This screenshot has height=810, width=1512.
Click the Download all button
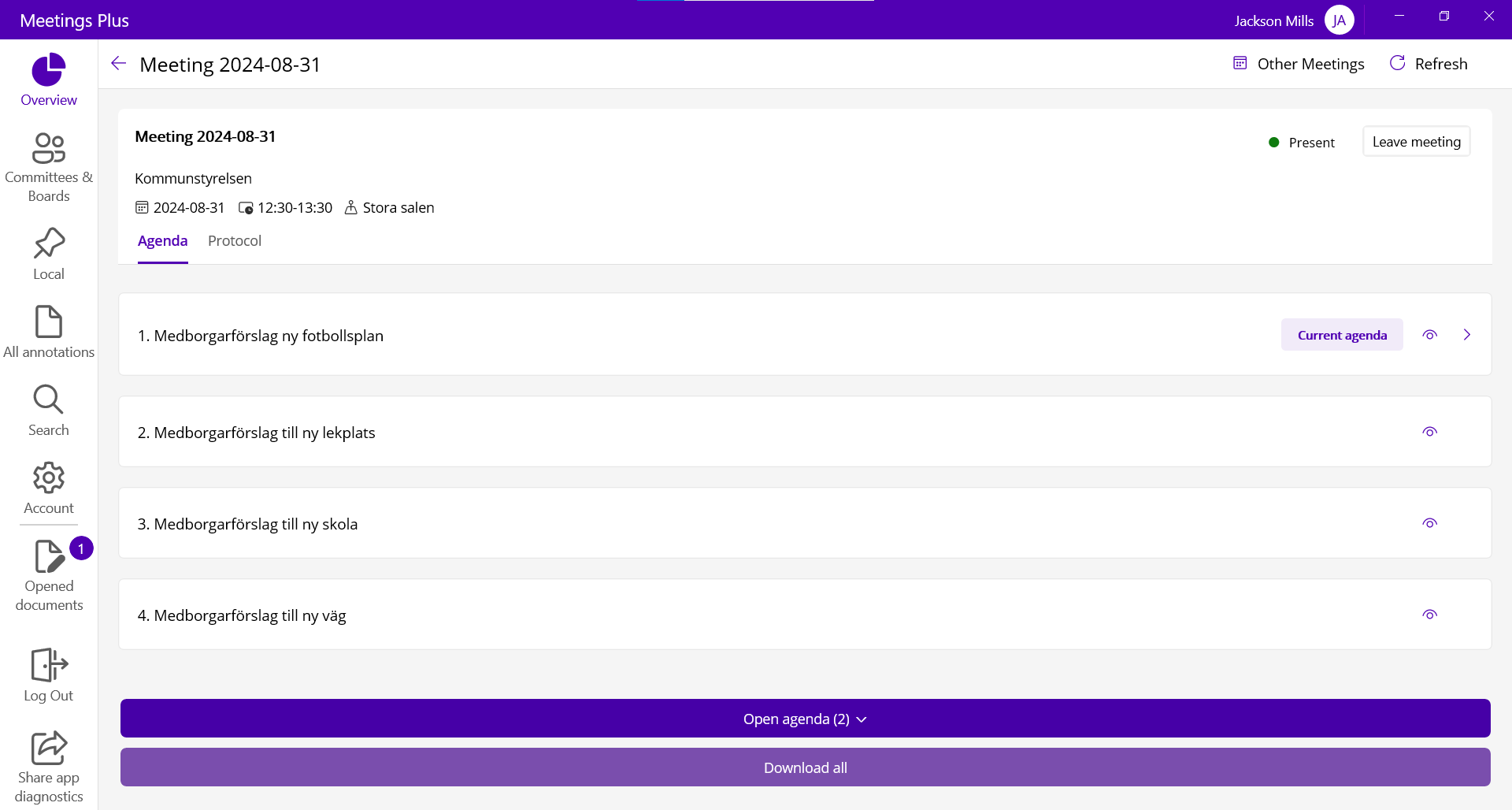pos(806,767)
